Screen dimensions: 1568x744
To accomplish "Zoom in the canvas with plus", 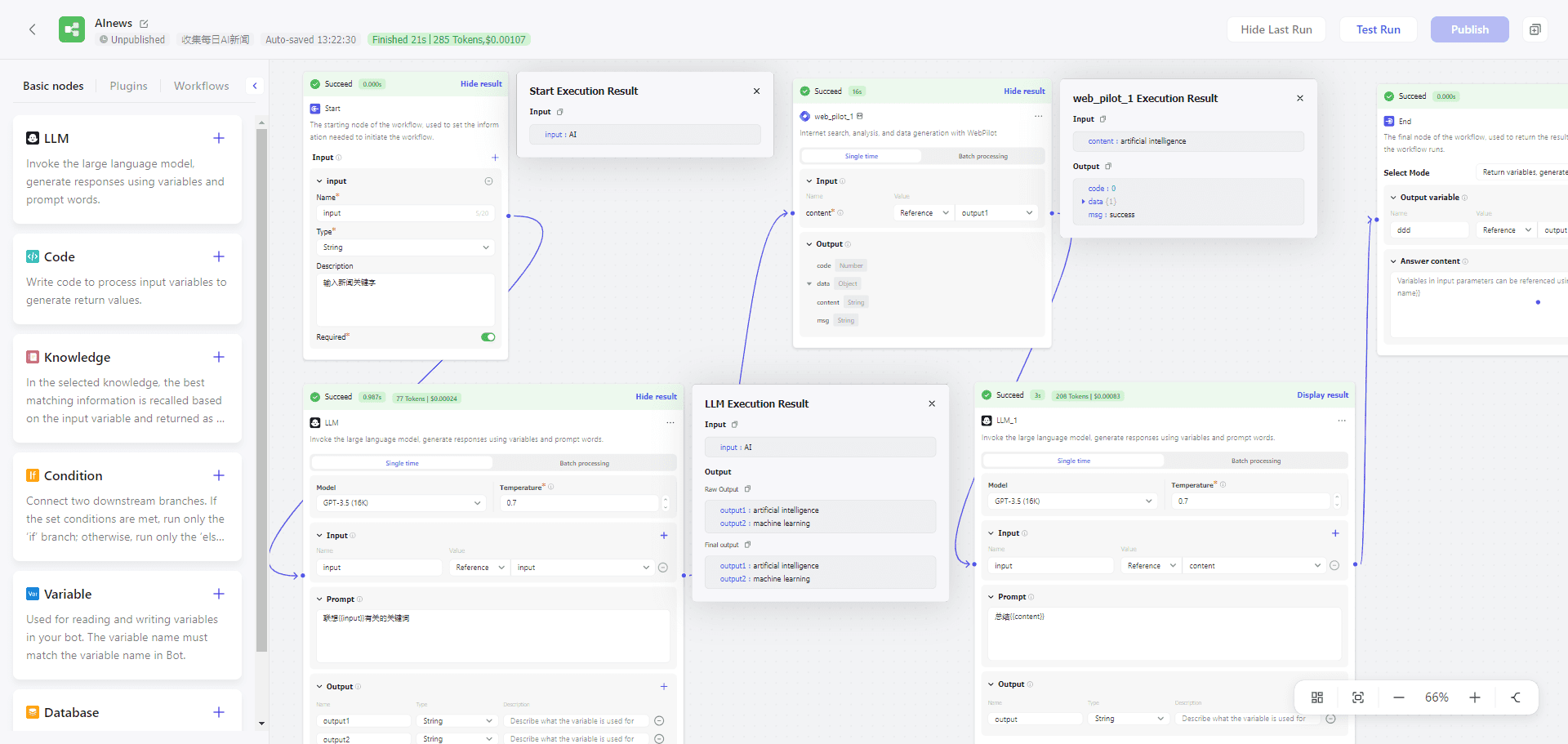I will click(x=1475, y=697).
